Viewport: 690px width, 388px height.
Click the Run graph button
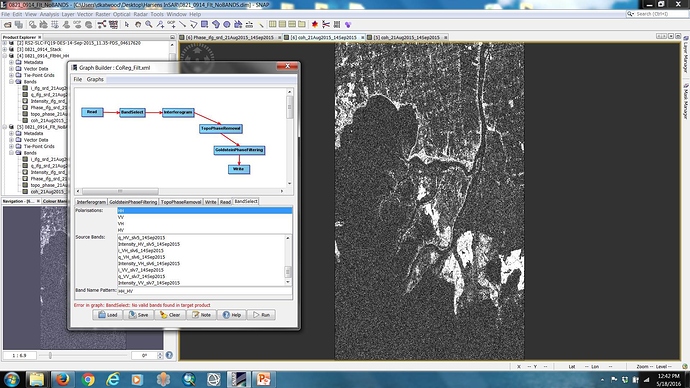pos(261,315)
